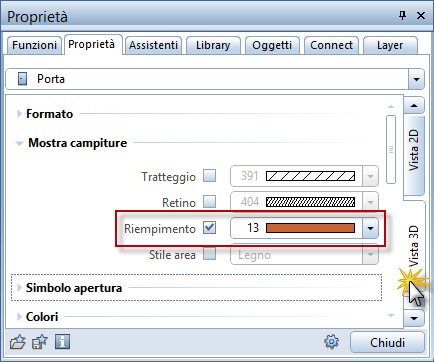Enable the Retino checkbox
The height and width of the screenshot is (362, 434).
210,202
